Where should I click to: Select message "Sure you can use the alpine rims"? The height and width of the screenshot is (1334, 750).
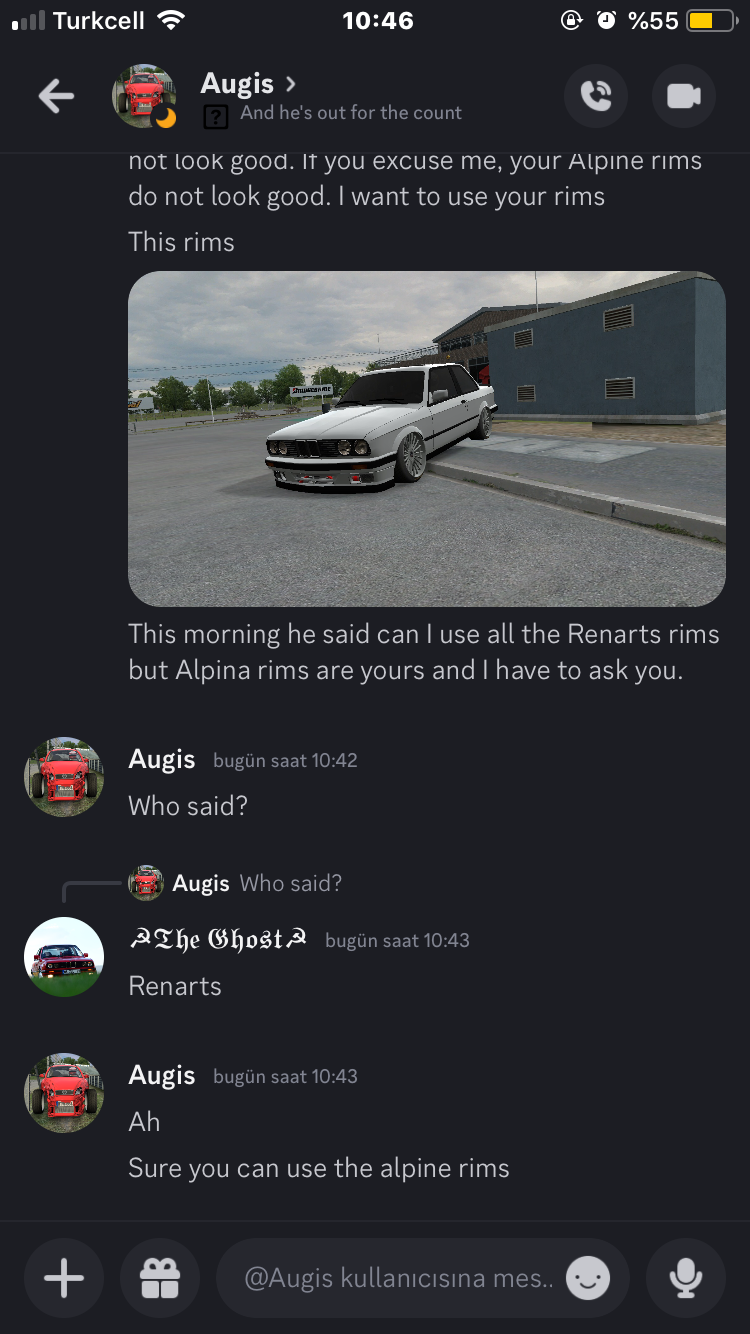[319, 1168]
